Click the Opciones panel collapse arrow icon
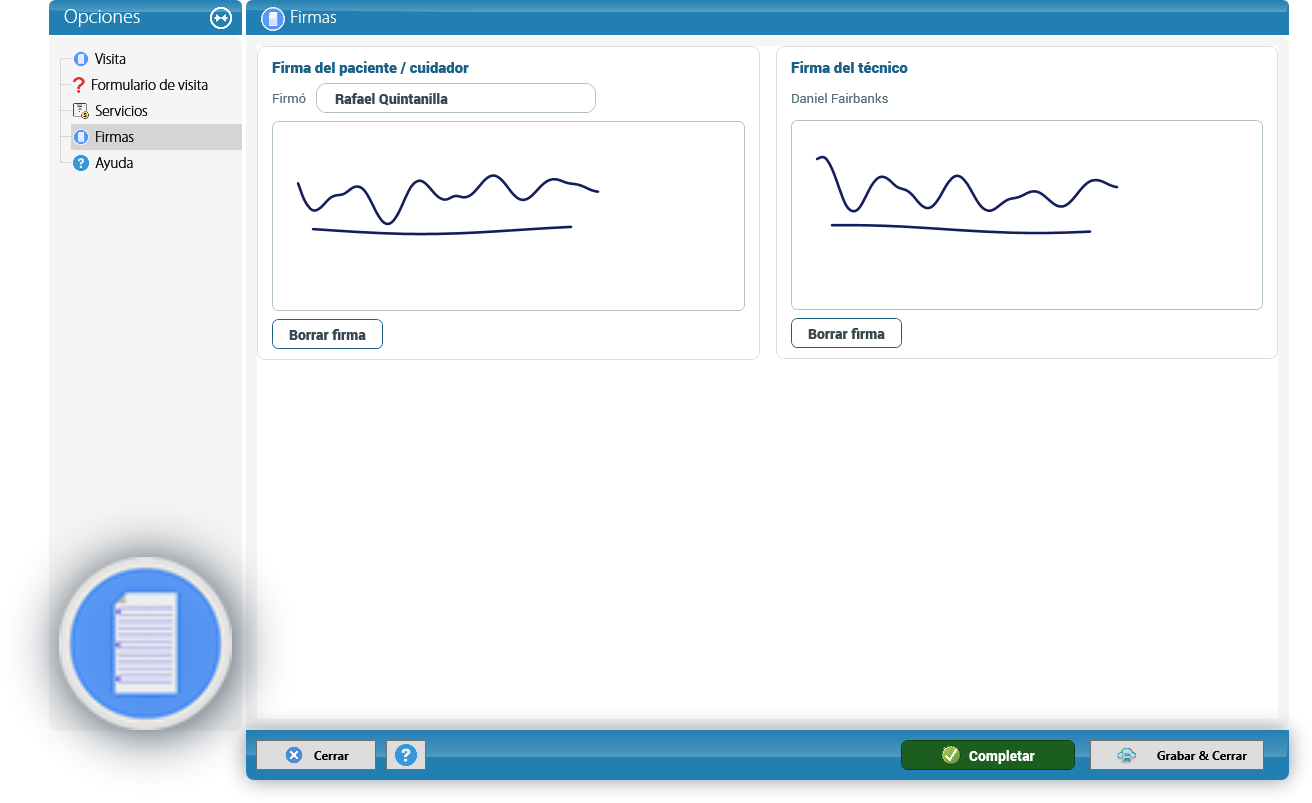This screenshot has height=803, width=1312. click(221, 18)
